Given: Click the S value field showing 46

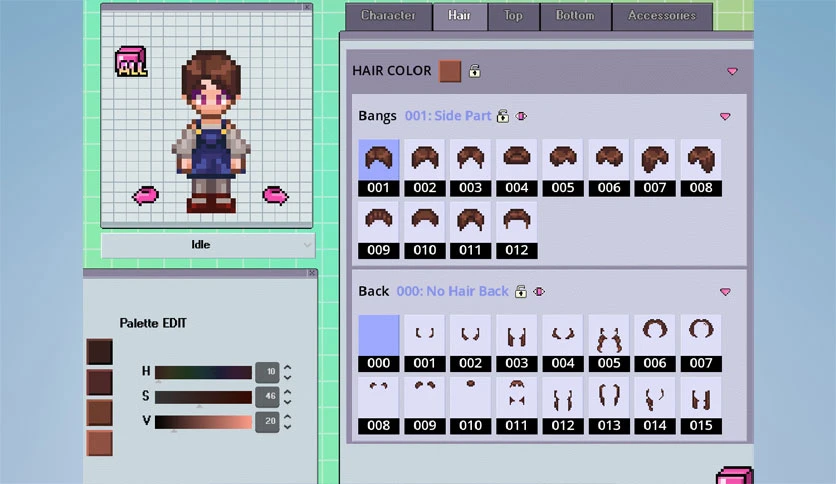Looking at the screenshot, I should [x=267, y=397].
